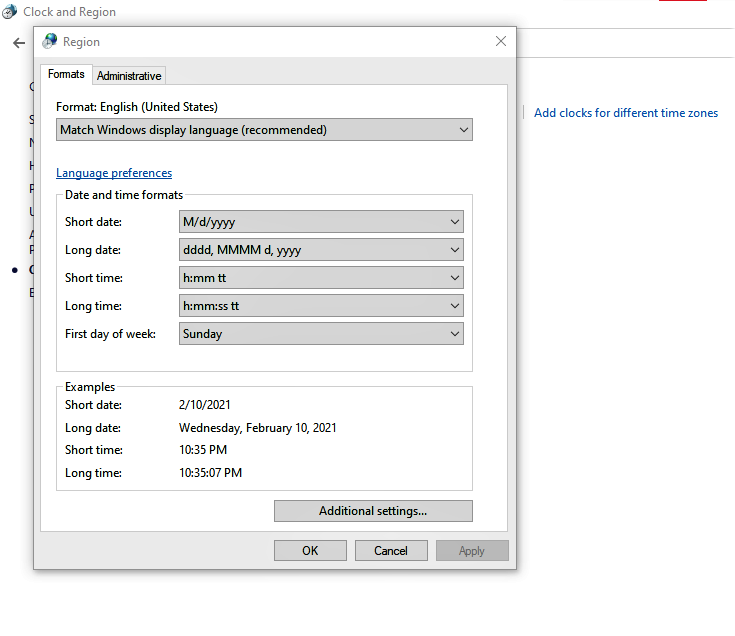The height and width of the screenshot is (636, 735).
Task: Switch to the Administrative tab
Action: click(129, 76)
